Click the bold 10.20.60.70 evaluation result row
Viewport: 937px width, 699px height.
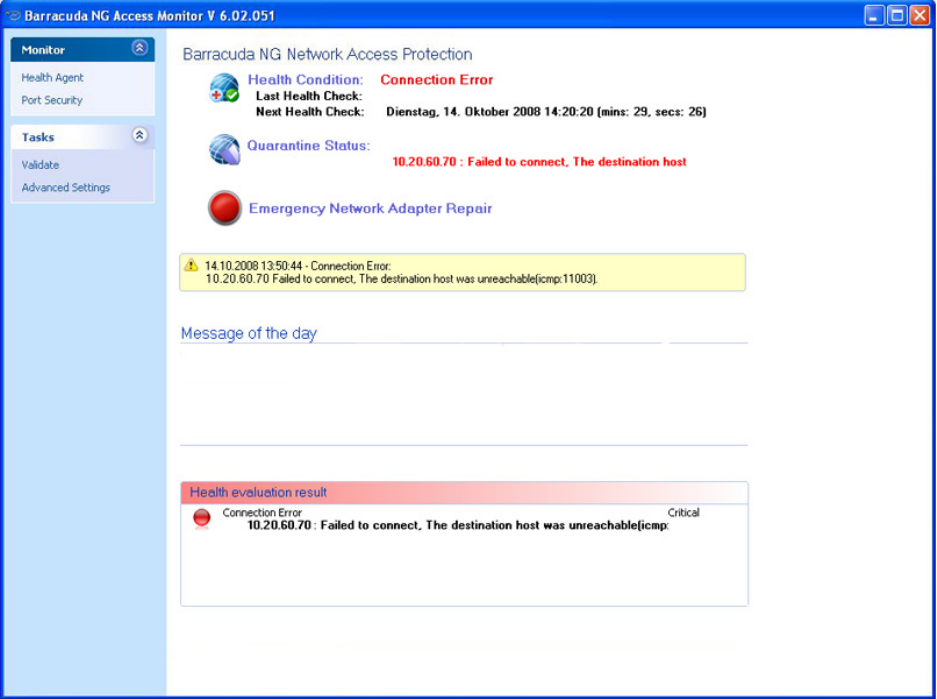click(x=458, y=526)
